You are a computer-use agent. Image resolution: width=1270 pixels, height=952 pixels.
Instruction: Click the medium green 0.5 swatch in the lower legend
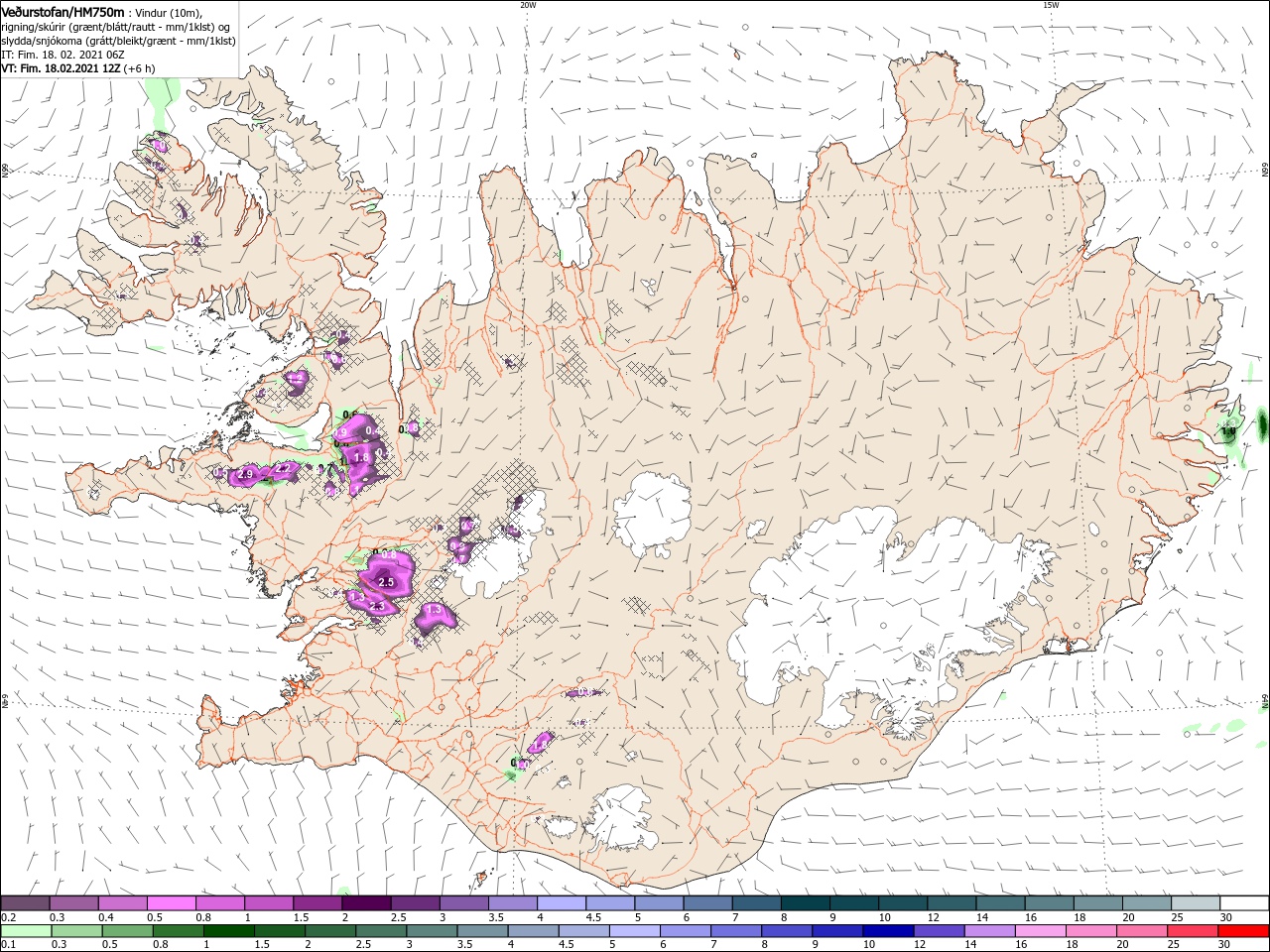[127, 931]
